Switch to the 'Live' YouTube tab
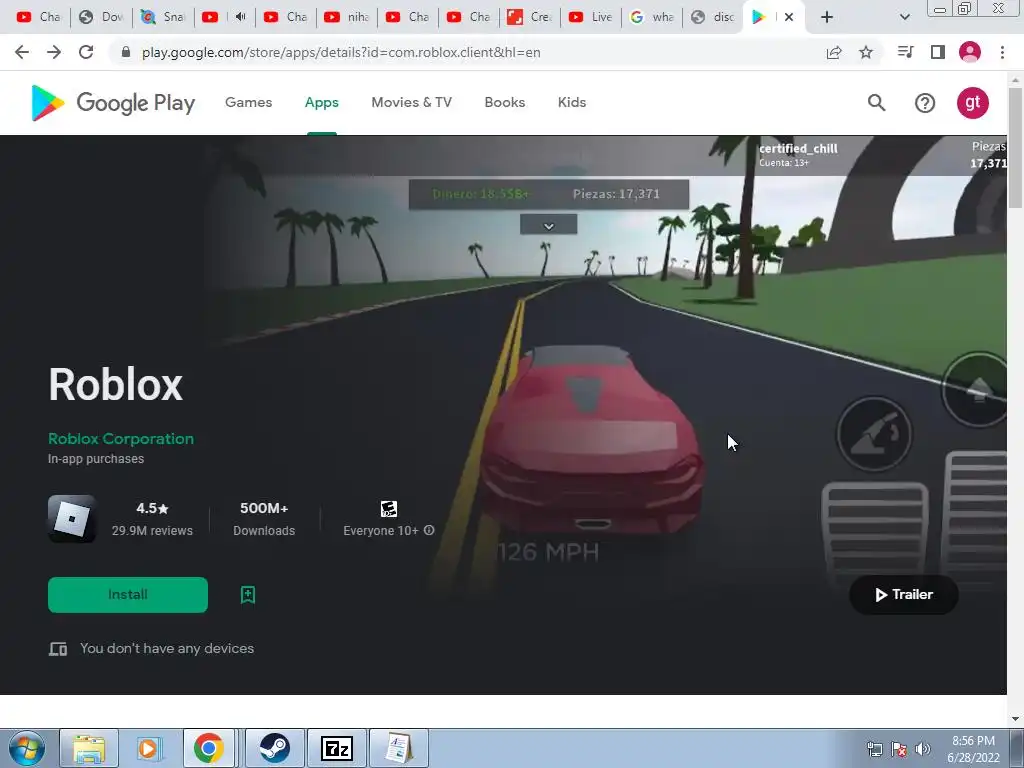Viewport: 1024px width, 768px height. [x=590, y=17]
